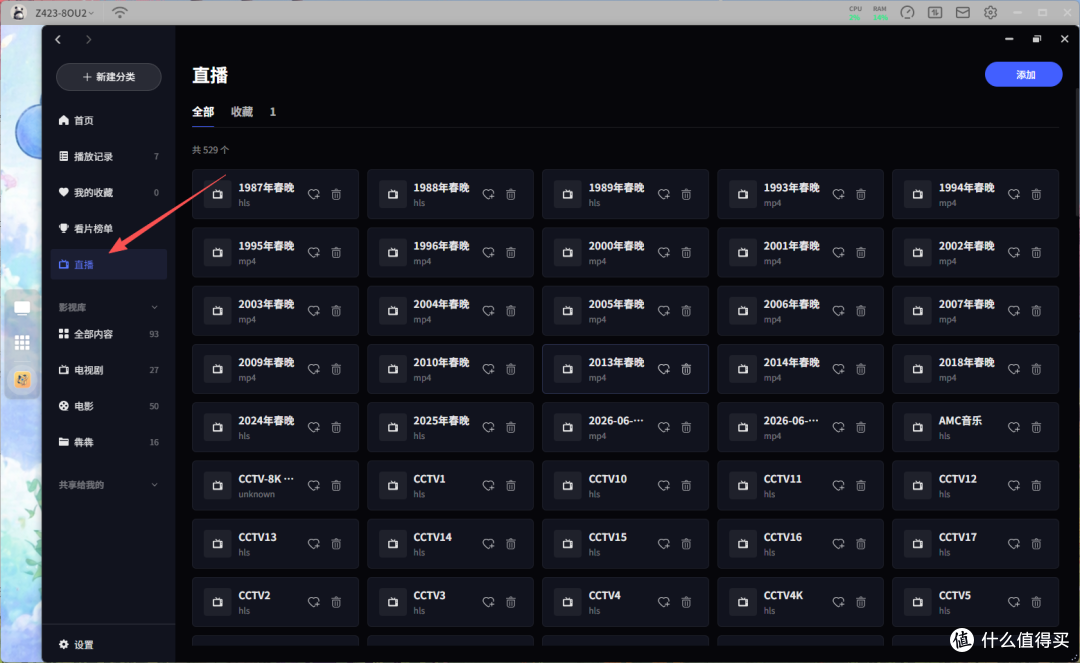Delete the CCTV2 channel
The height and width of the screenshot is (663, 1080).
click(x=336, y=602)
